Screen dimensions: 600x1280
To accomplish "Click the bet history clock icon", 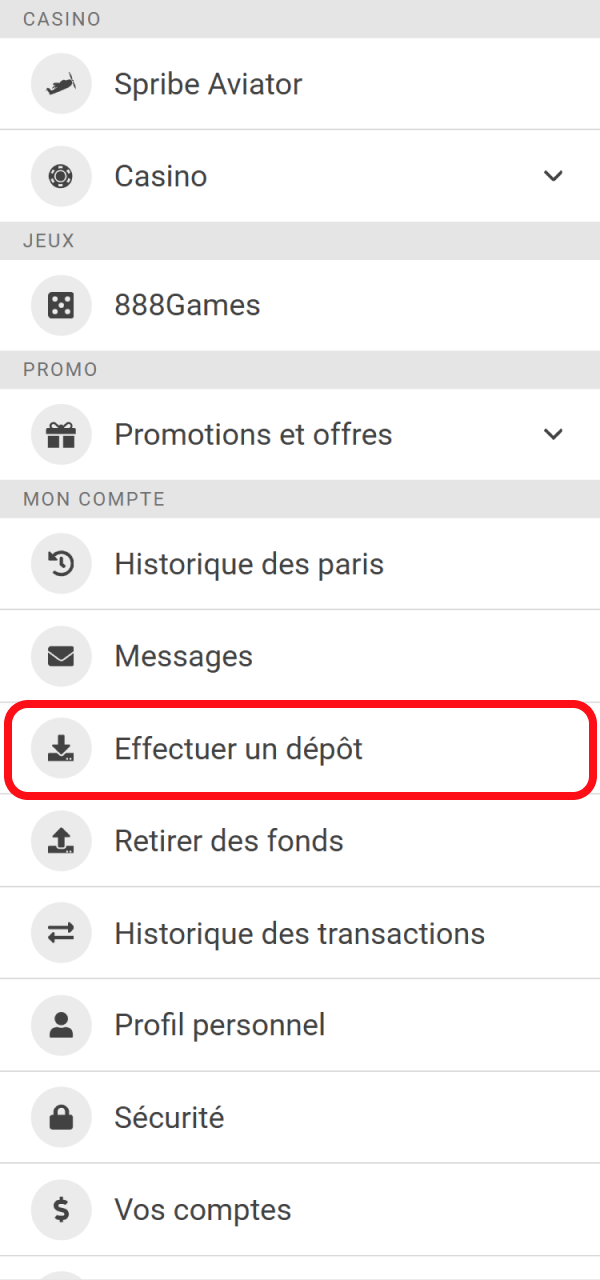I will tap(61, 564).
